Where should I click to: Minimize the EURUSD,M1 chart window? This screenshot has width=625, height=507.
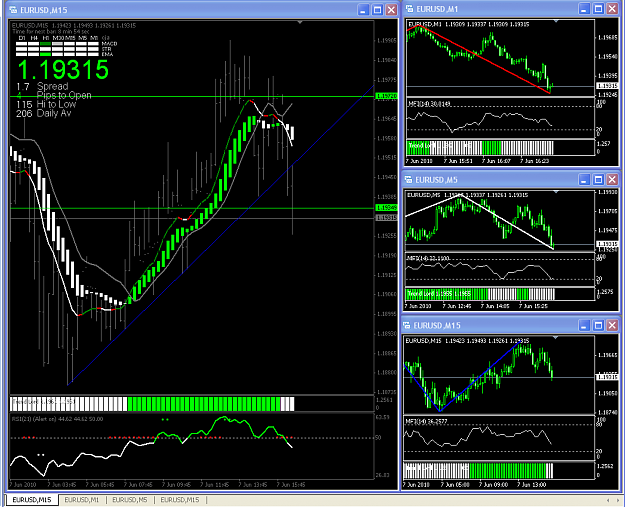584,9
